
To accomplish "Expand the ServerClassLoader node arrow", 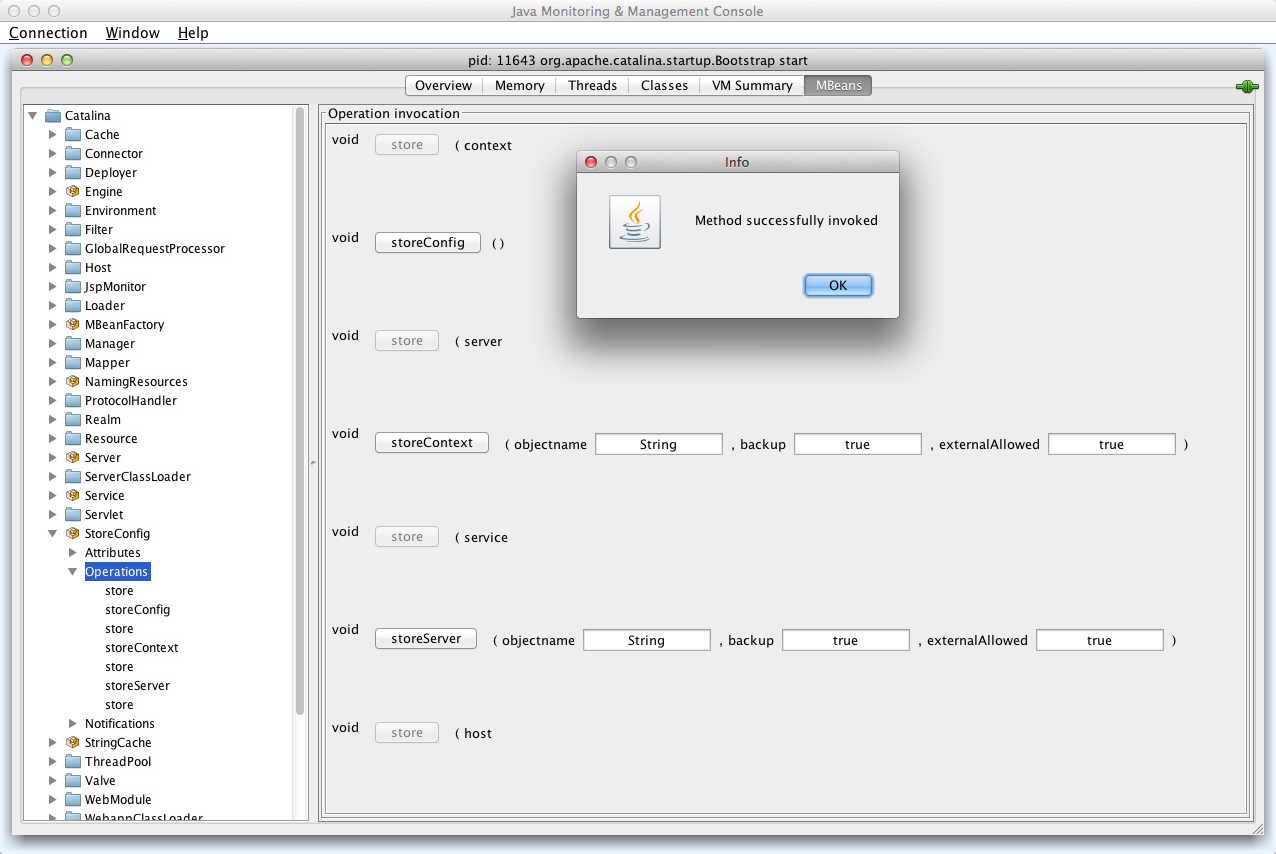I will (53, 477).
